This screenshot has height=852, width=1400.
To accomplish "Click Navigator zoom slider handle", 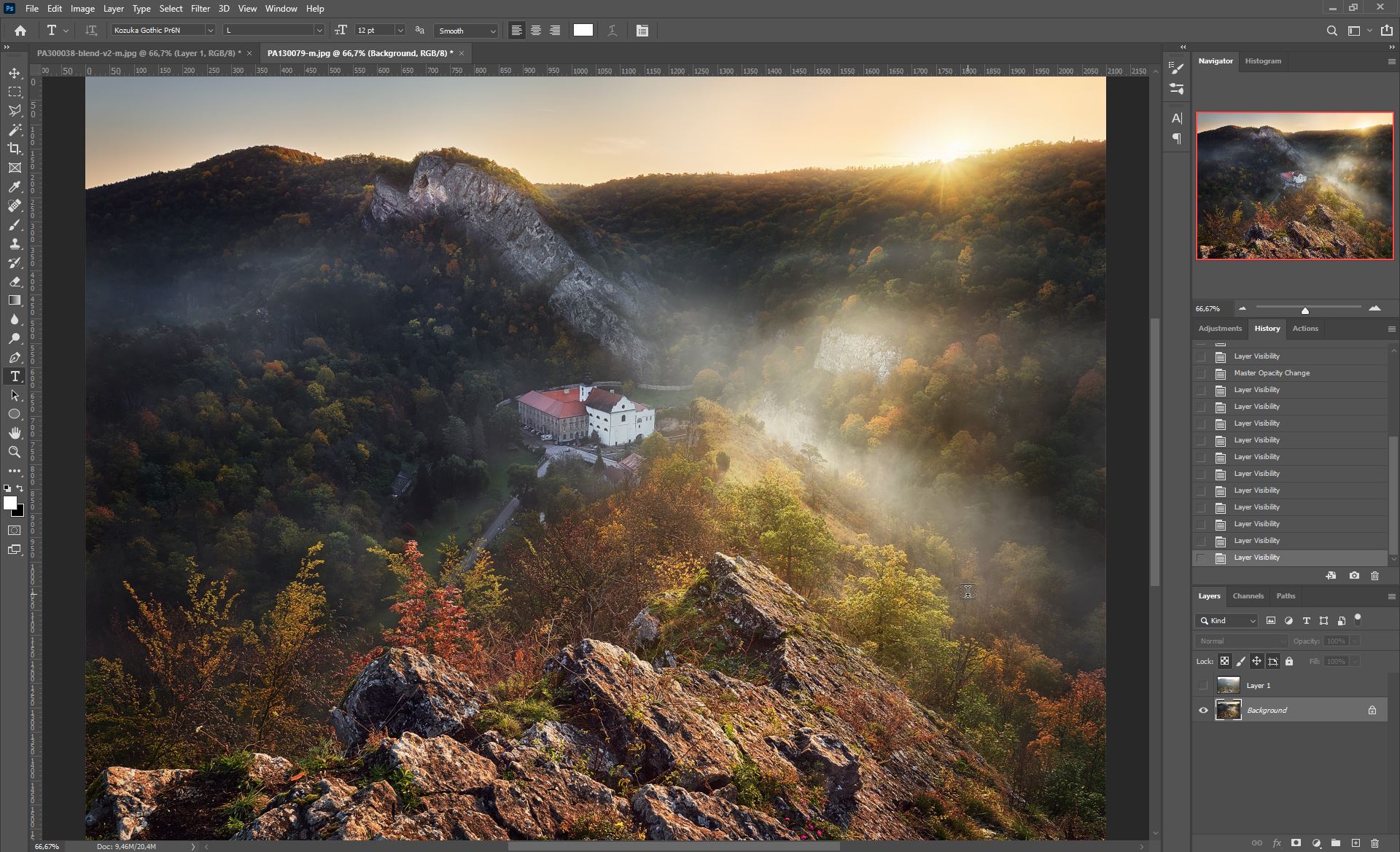I will pyautogui.click(x=1305, y=310).
